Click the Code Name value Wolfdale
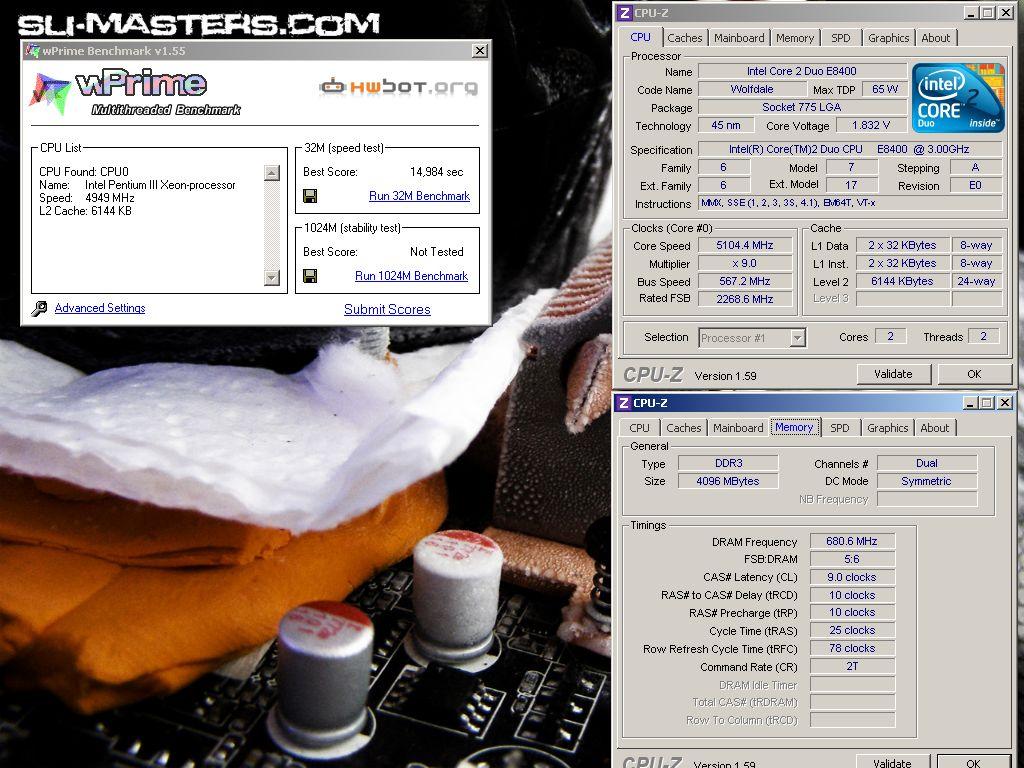Image resolution: width=1024 pixels, height=768 pixels. pos(752,89)
